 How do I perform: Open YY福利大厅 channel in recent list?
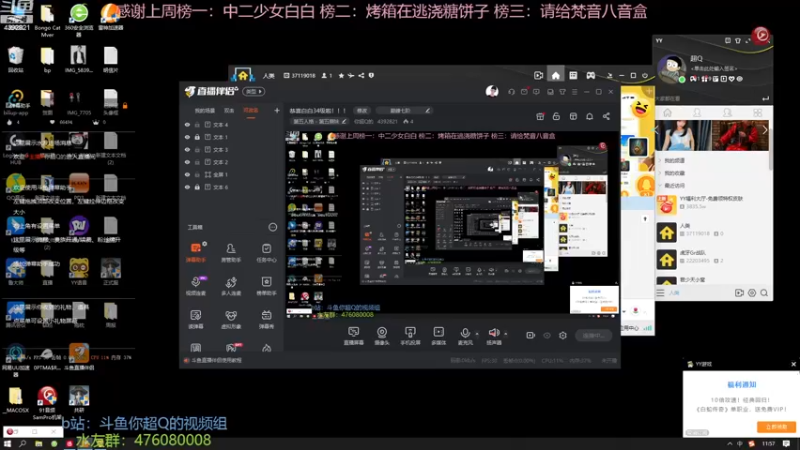(x=712, y=203)
